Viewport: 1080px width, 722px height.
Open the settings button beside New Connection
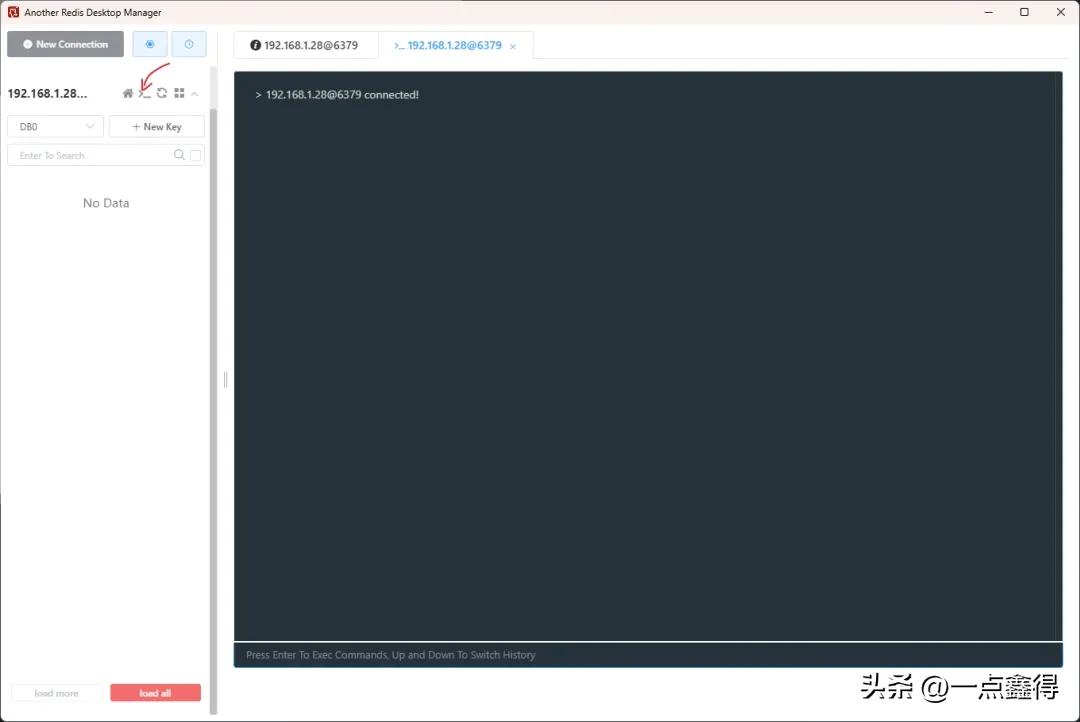point(149,44)
